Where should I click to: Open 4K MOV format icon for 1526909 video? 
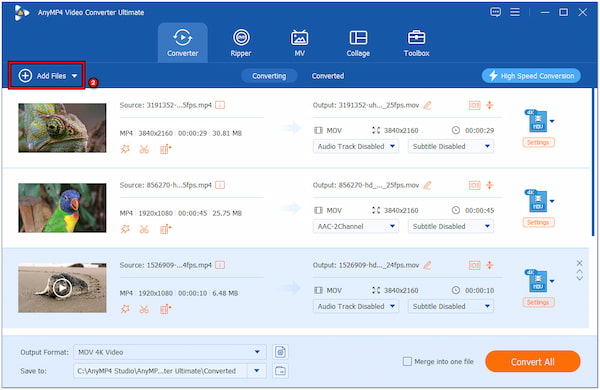(x=536, y=281)
